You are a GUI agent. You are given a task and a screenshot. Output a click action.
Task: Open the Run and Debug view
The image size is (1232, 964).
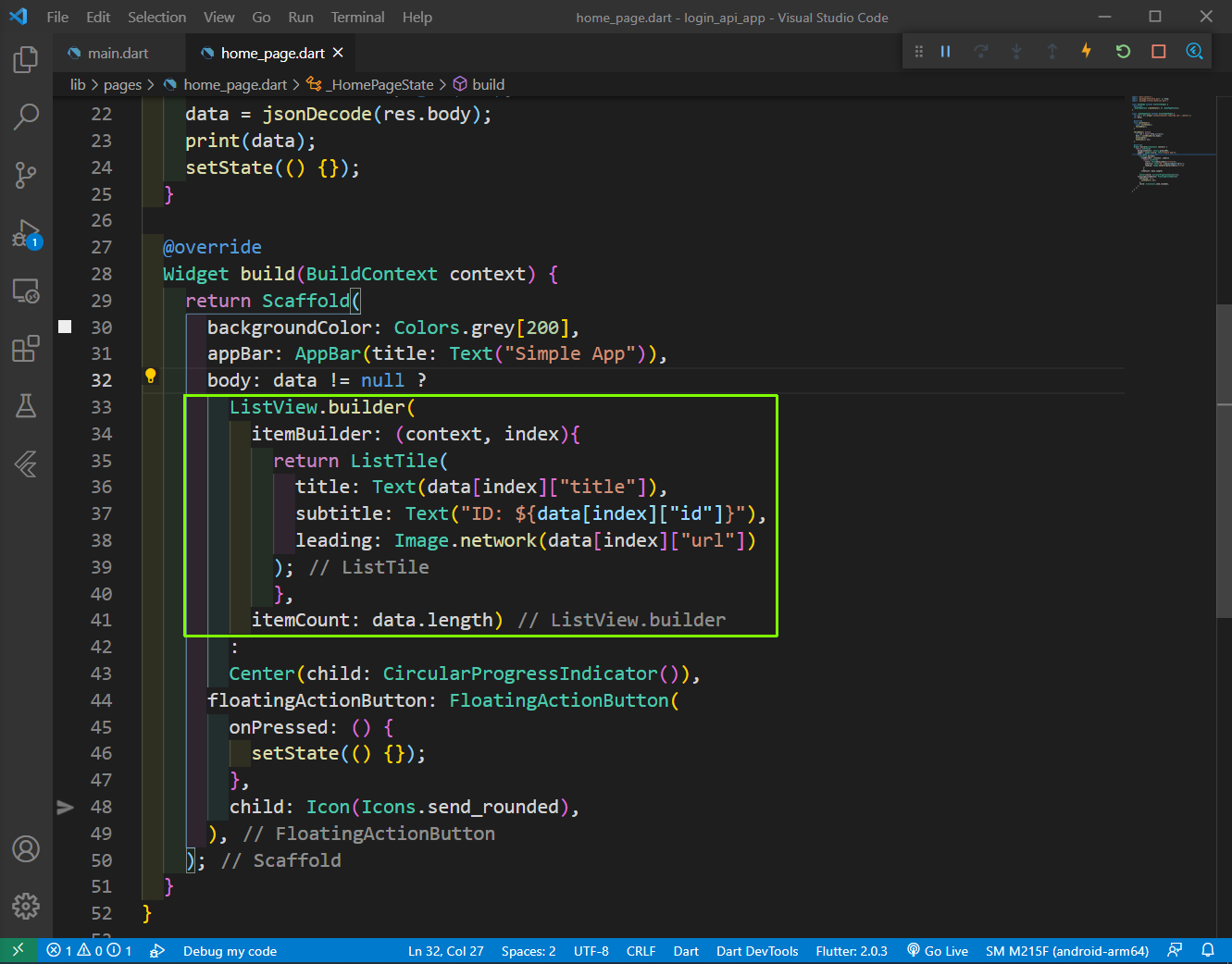[x=26, y=233]
